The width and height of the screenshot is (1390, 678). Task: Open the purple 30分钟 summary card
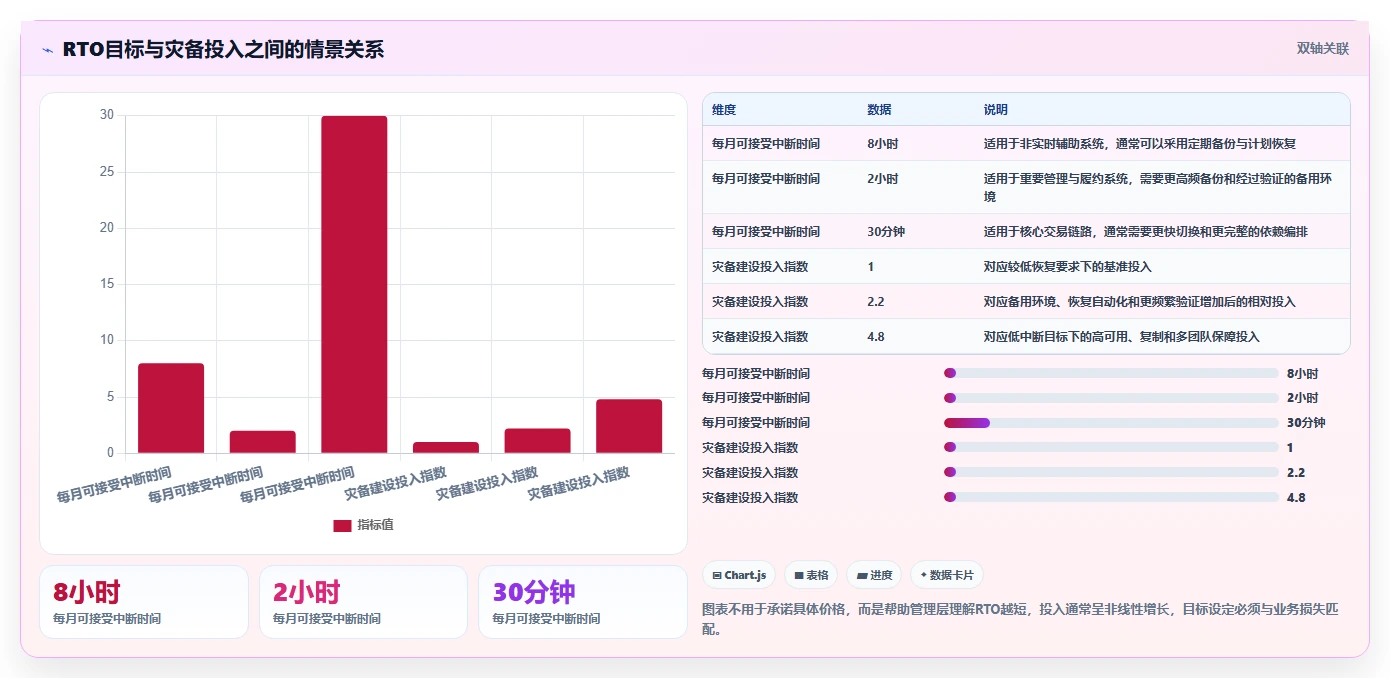pyautogui.click(x=583, y=602)
